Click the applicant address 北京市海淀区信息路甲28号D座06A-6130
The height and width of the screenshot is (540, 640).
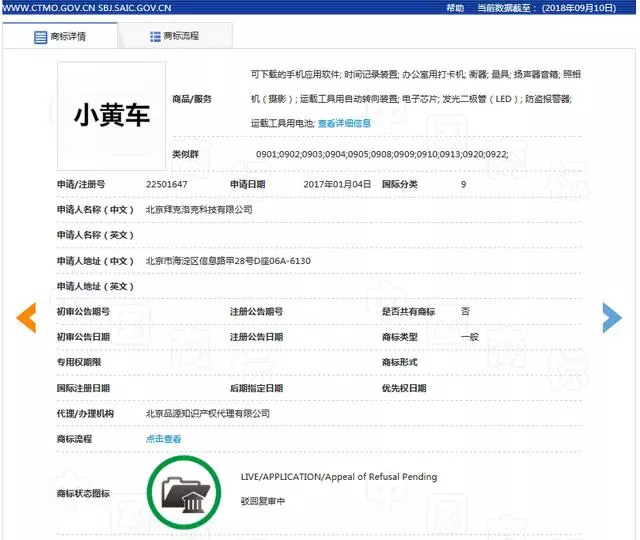click(x=228, y=261)
